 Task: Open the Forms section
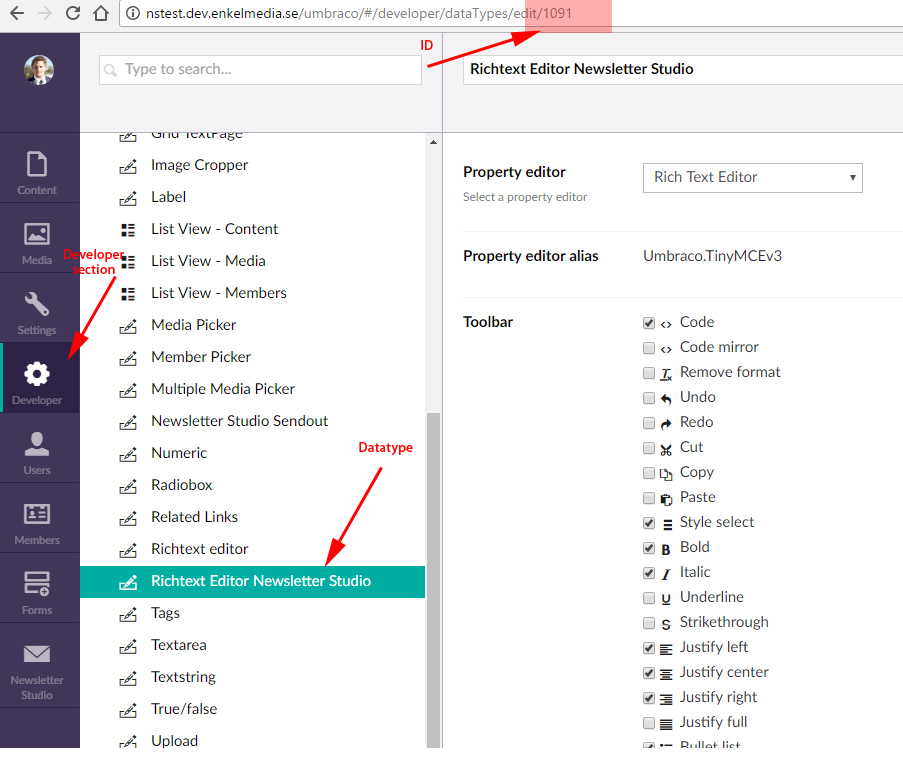point(37,593)
